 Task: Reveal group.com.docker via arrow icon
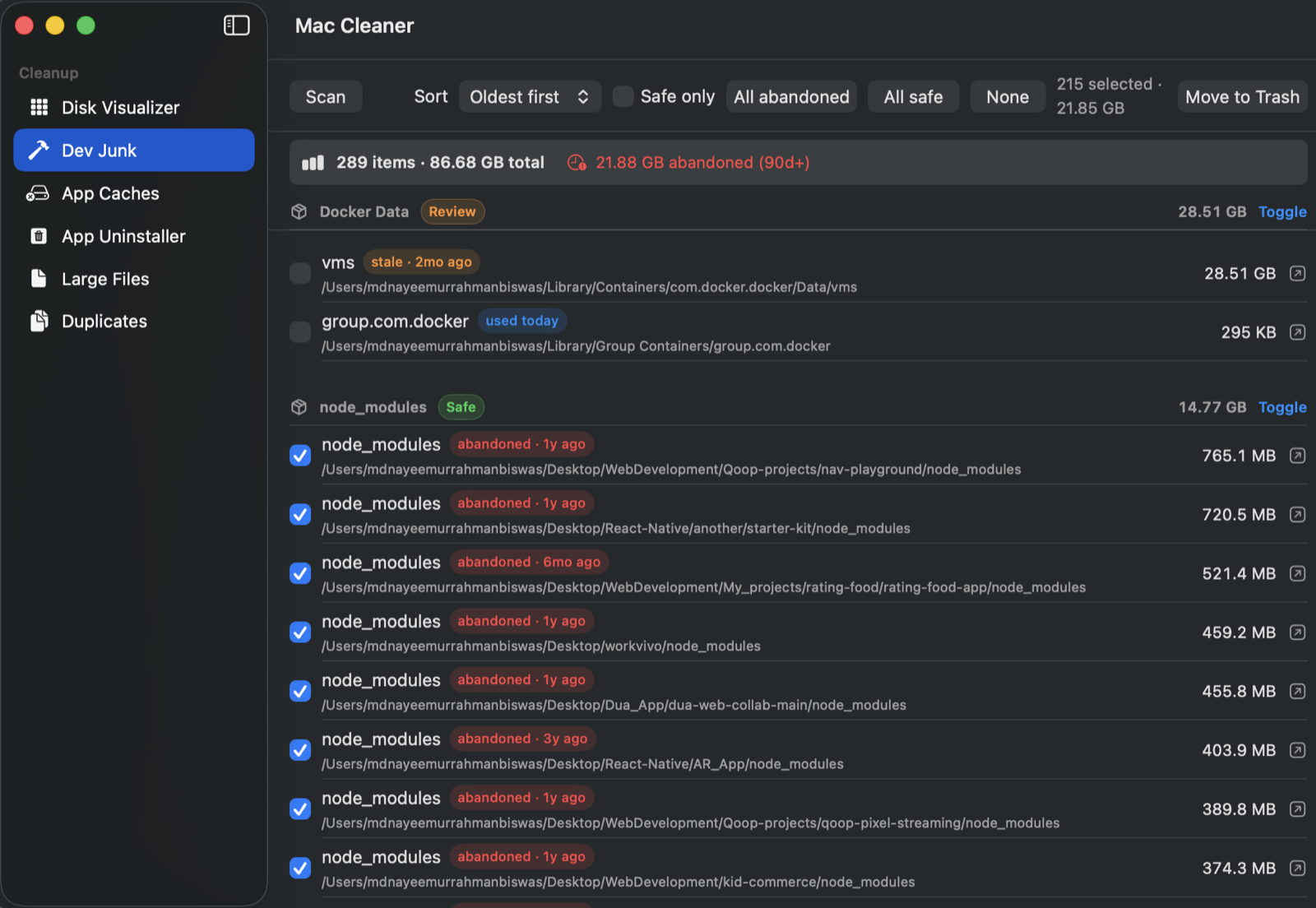click(x=1297, y=332)
